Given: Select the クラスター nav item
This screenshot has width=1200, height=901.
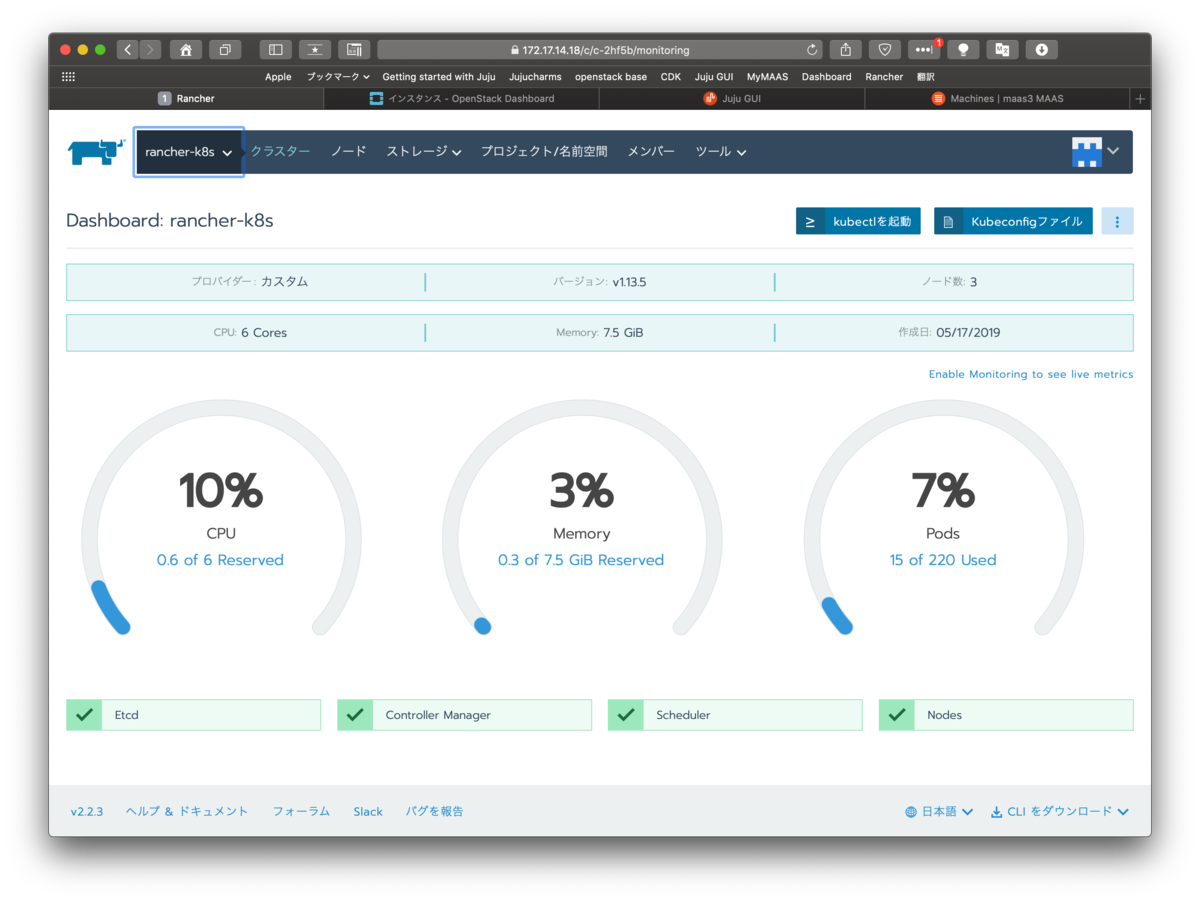Looking at the screenshot, I should click(x=280, y=152).
